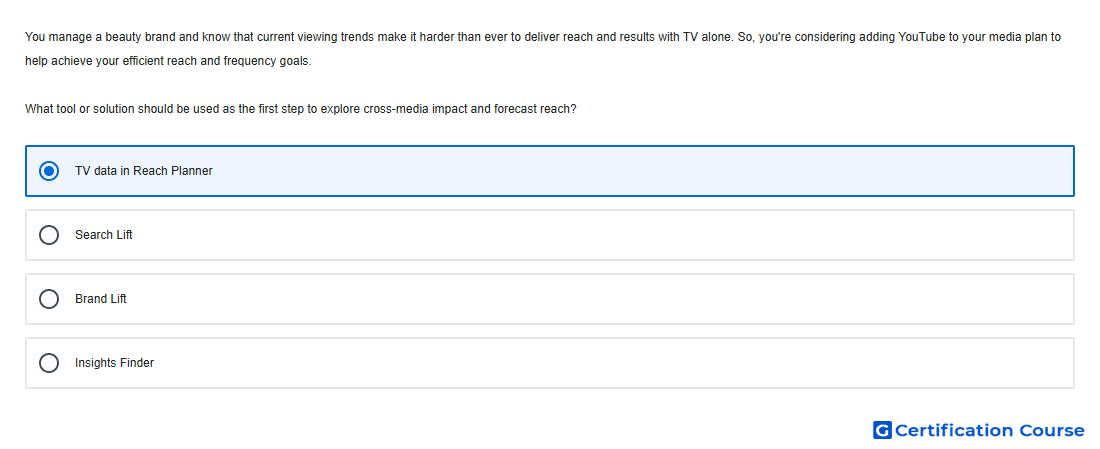
Task: Click the 'Insights Finder' answer label
Action: [114, 363]
